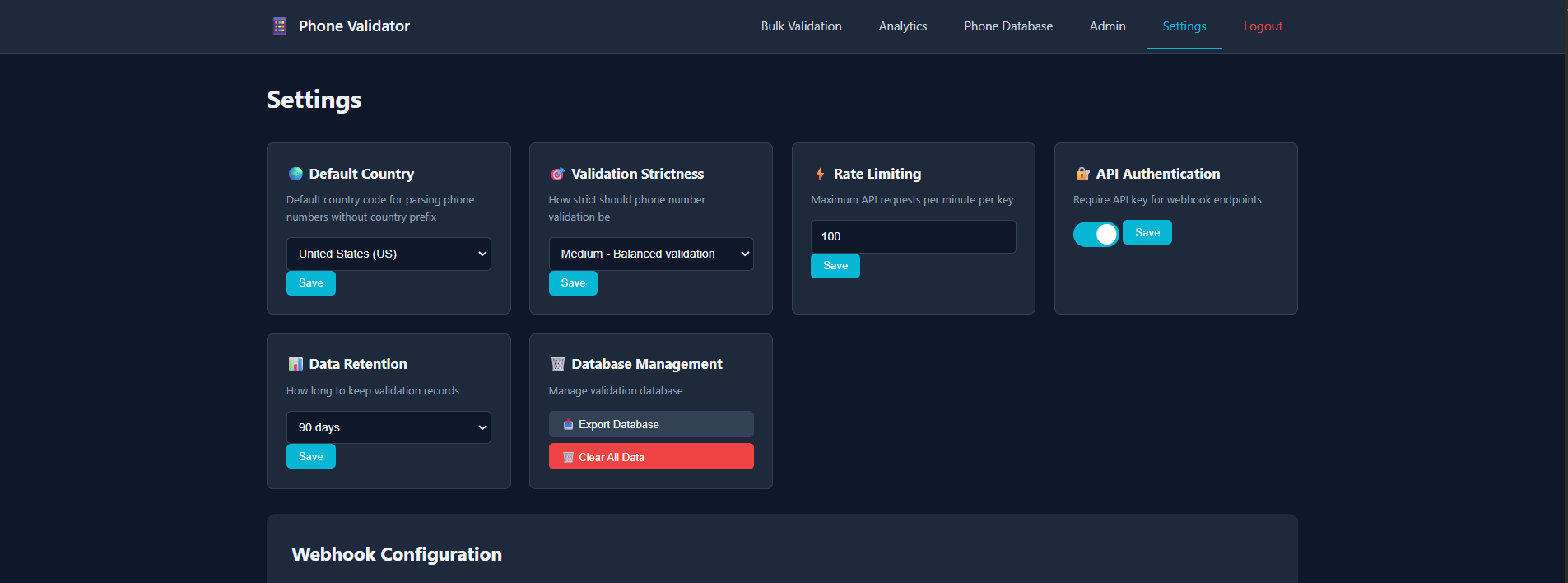Screen dimensions: 1568x583
Task: Click the Logout link
Action: click(1262, 26)
